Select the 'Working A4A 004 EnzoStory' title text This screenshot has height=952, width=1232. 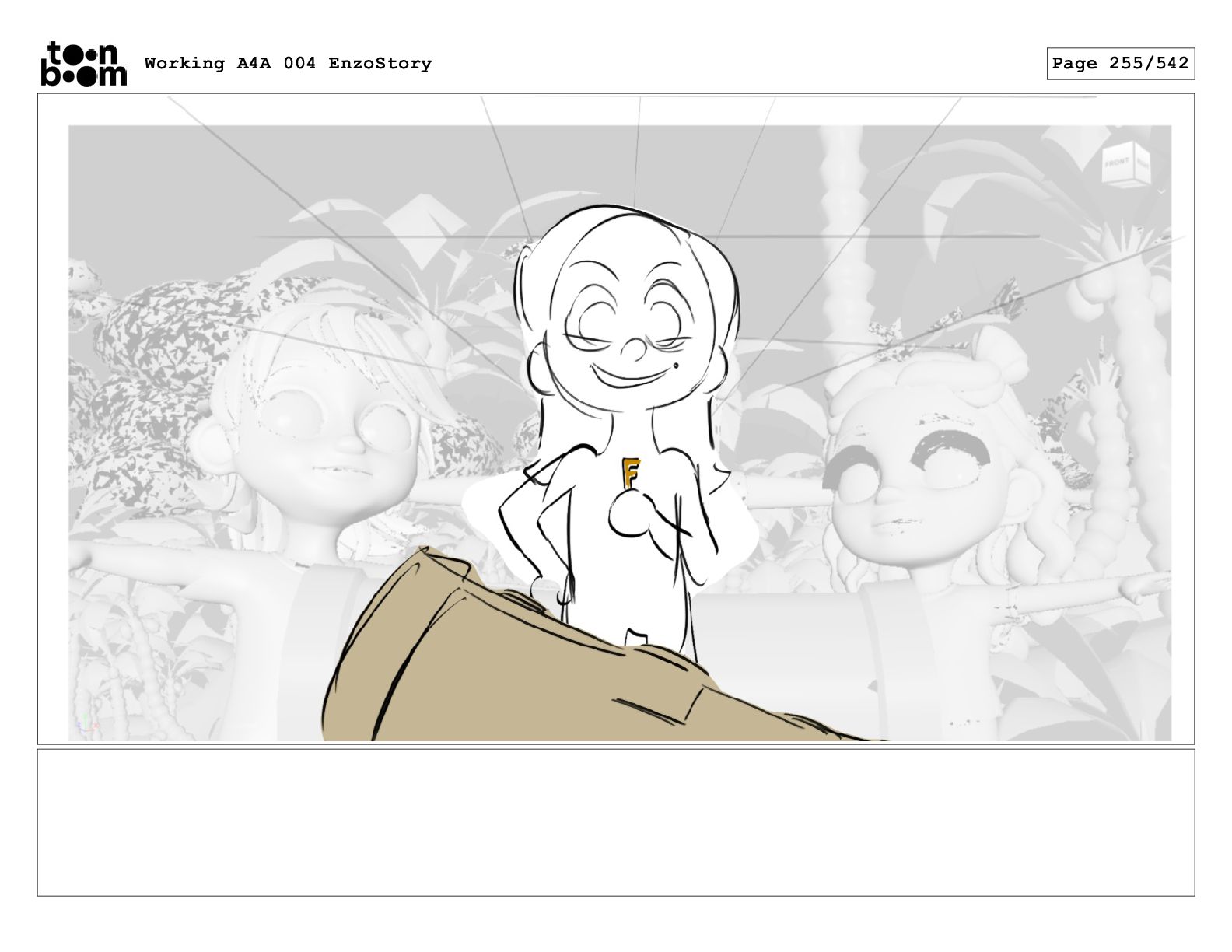pos(288,63)
